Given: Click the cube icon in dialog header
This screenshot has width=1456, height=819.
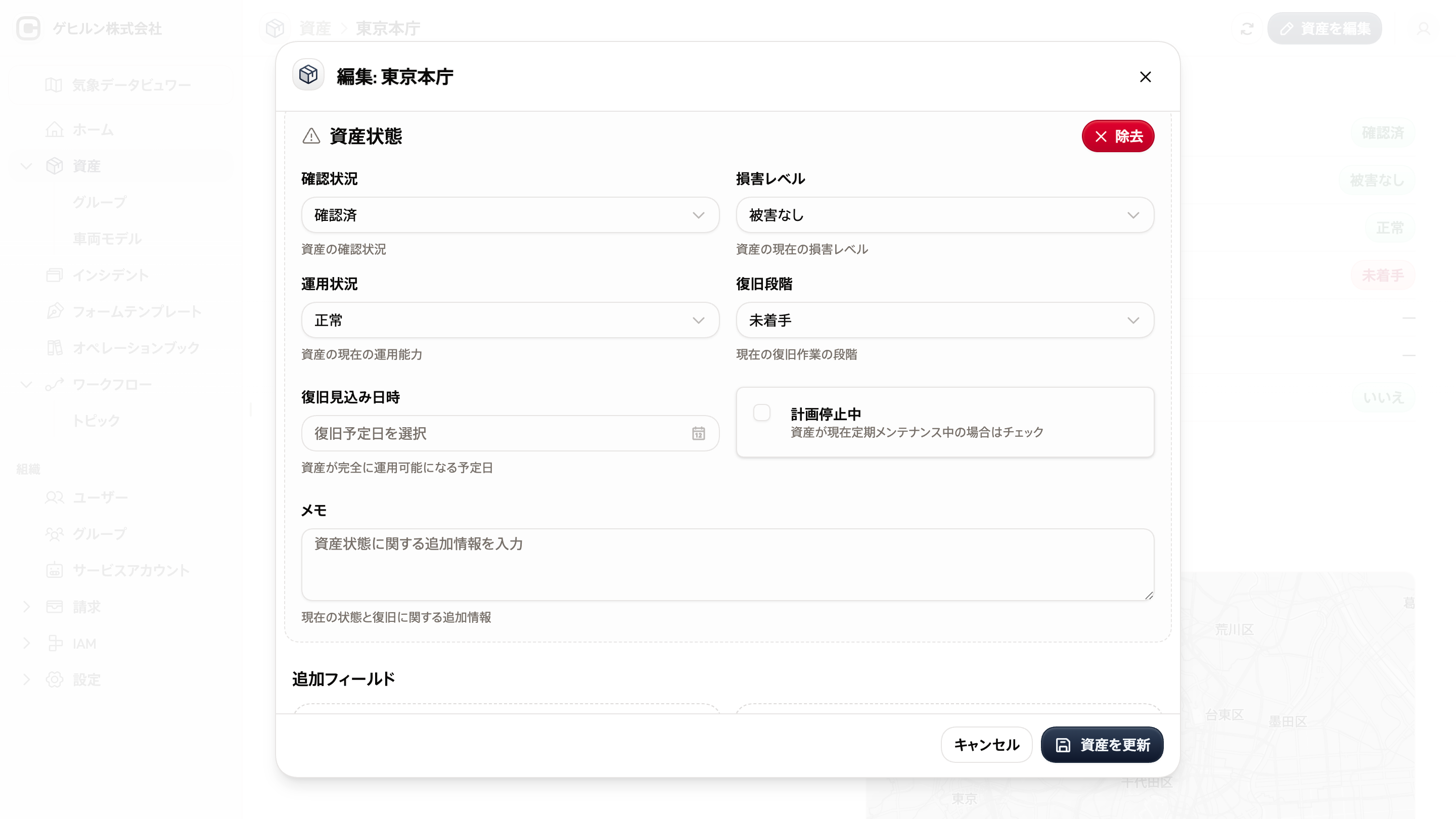Looking at the screenshot, I should coord(308,75).
